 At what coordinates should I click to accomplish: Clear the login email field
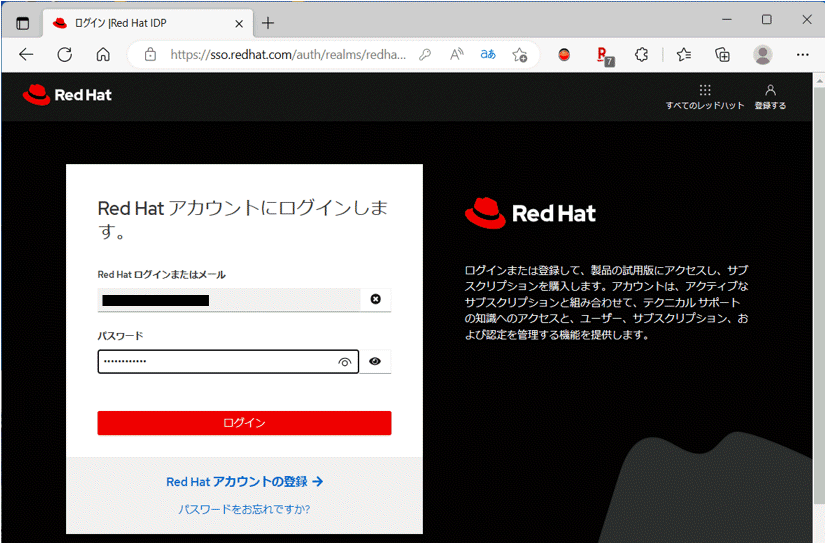(376, 299)
